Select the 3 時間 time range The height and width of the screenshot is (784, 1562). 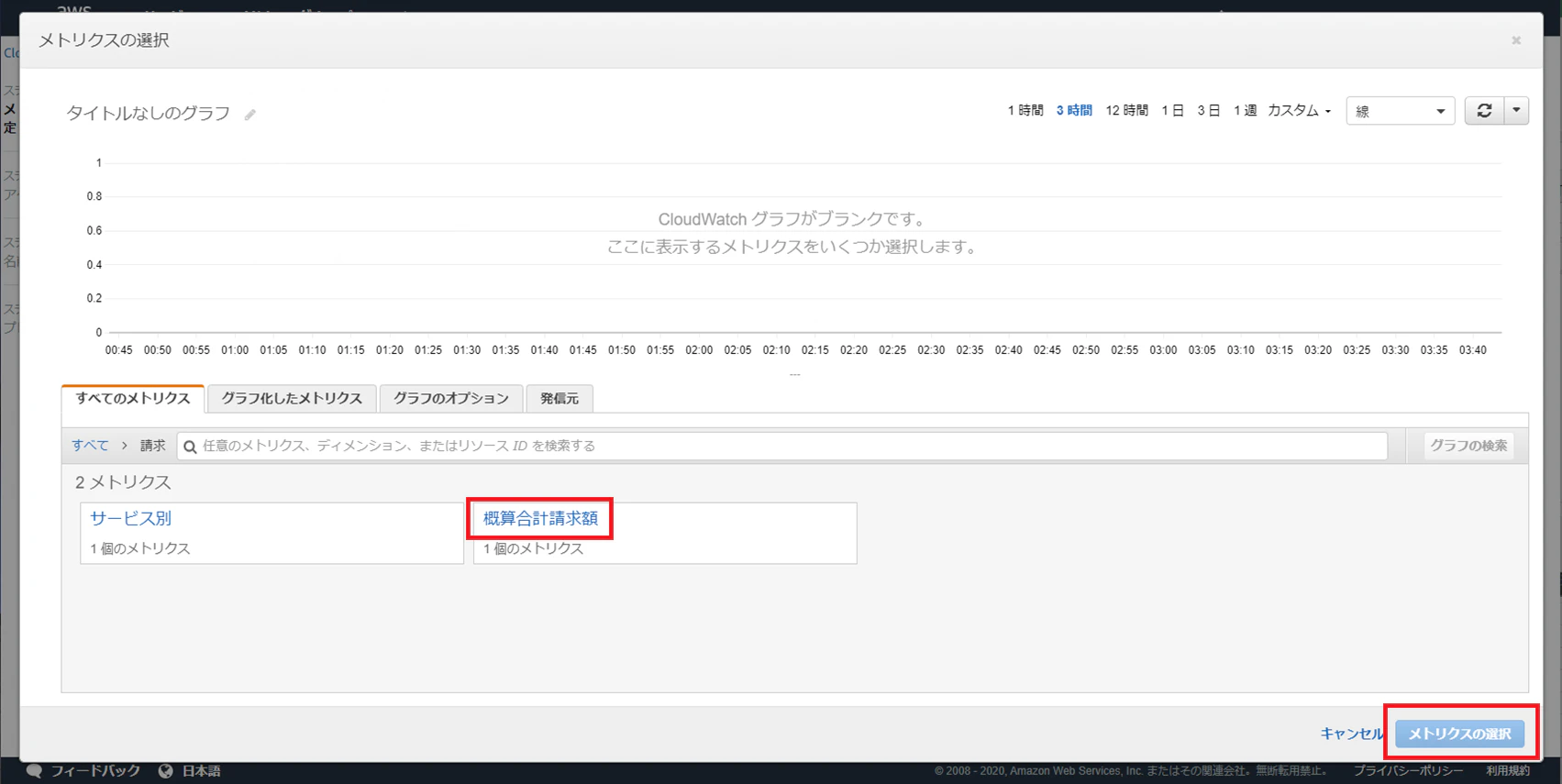[x=1074, y=110]
